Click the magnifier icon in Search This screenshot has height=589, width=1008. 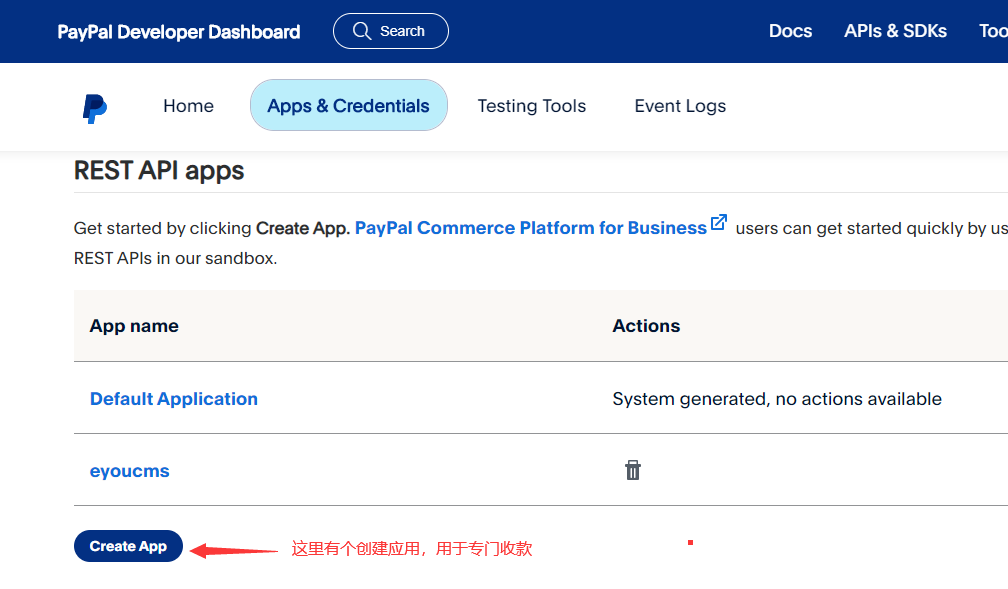pyautogui.click(x=362, y=31)
